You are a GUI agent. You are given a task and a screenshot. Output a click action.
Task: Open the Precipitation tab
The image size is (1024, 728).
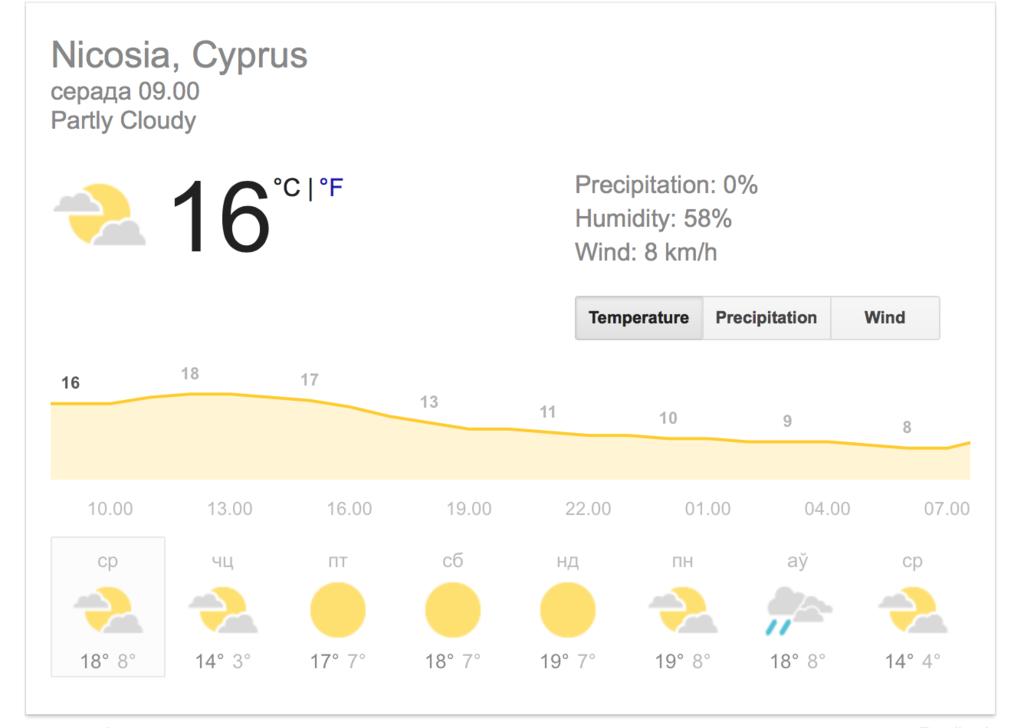click(766, 318)
